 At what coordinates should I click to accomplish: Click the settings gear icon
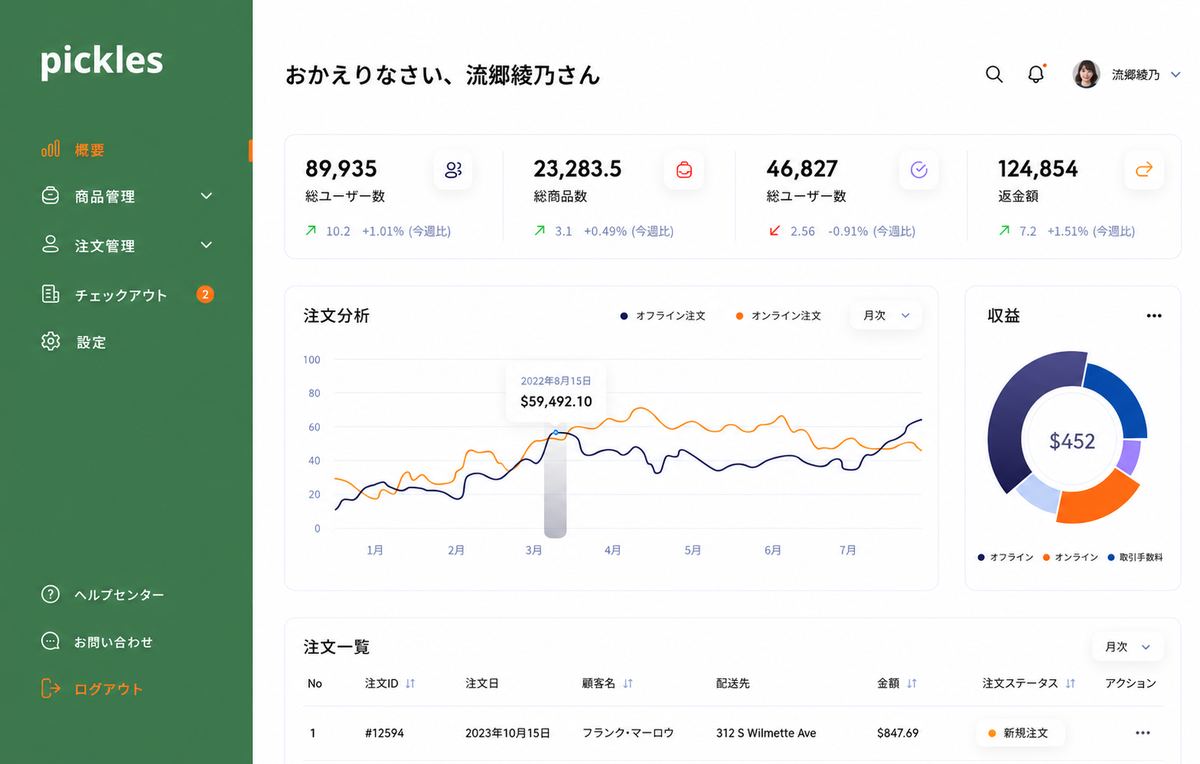pos(50,341)
